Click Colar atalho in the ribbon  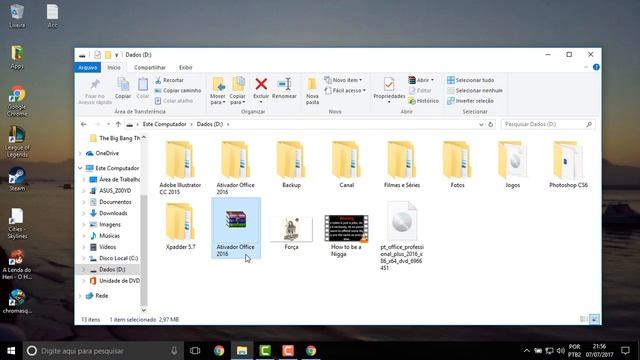[x=173, y=101]
